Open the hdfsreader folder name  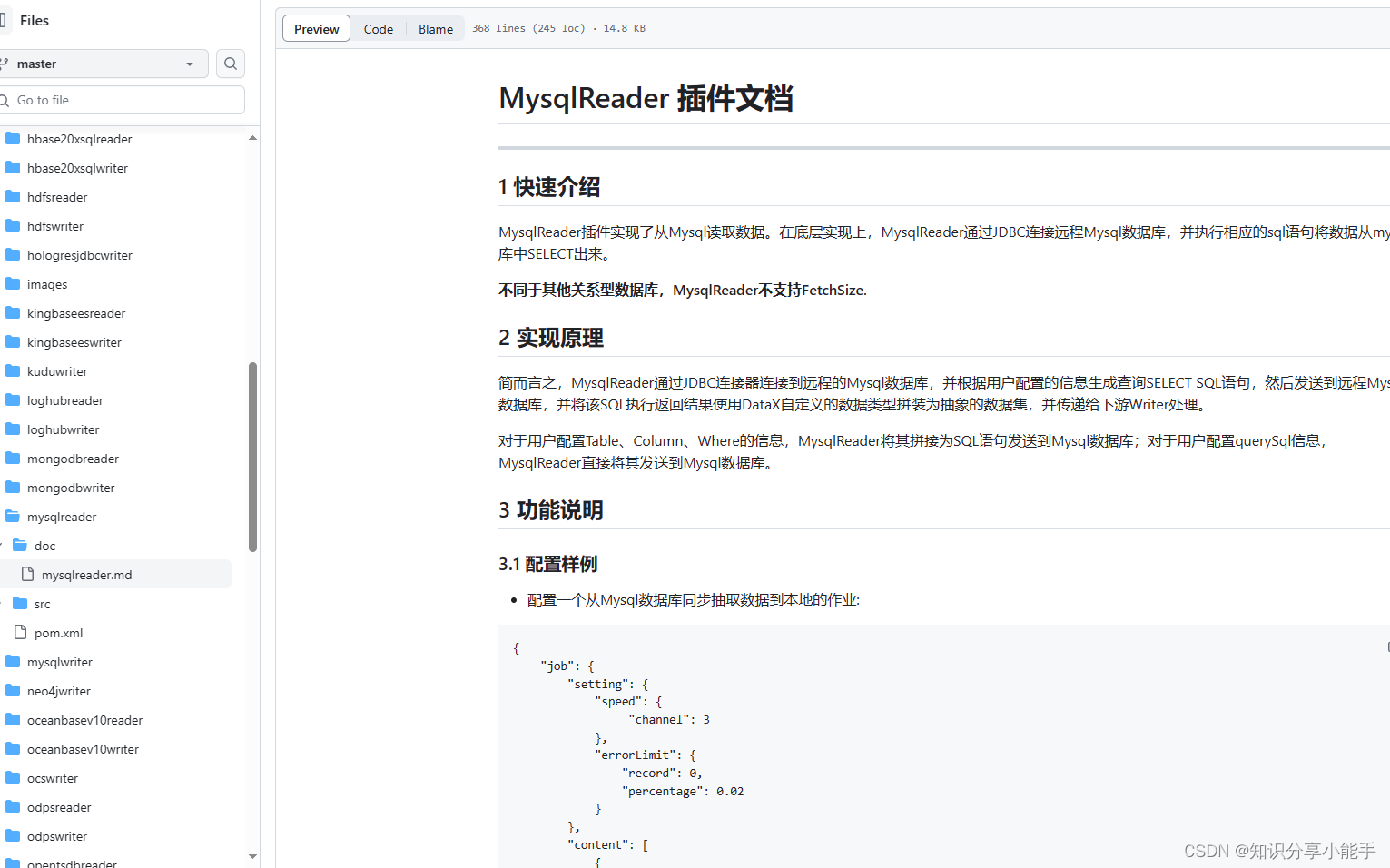coord(57,197)
